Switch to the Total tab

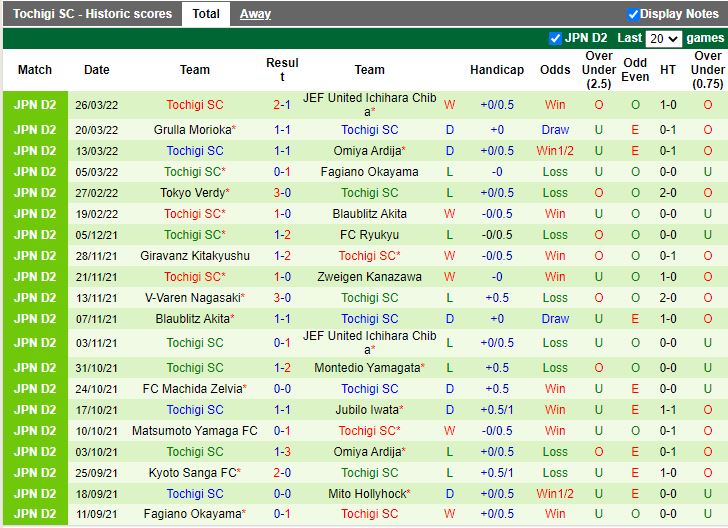(206, 14)
